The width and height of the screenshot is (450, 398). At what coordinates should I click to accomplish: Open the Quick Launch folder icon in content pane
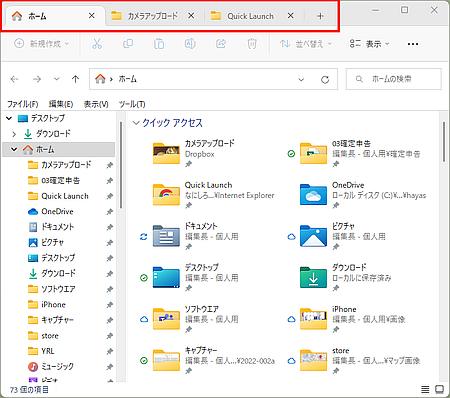166,195
